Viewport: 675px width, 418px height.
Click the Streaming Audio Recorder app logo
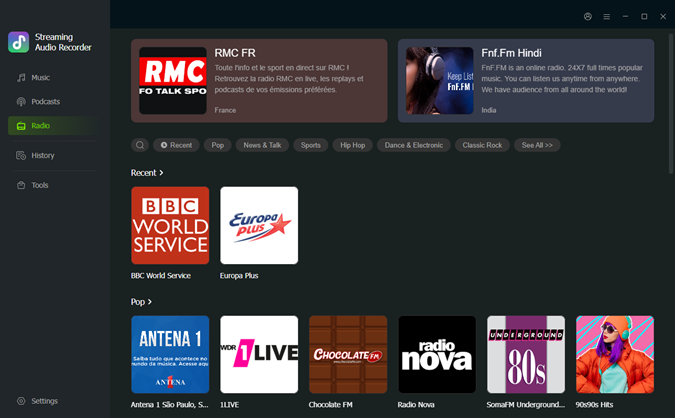point(19,42)
